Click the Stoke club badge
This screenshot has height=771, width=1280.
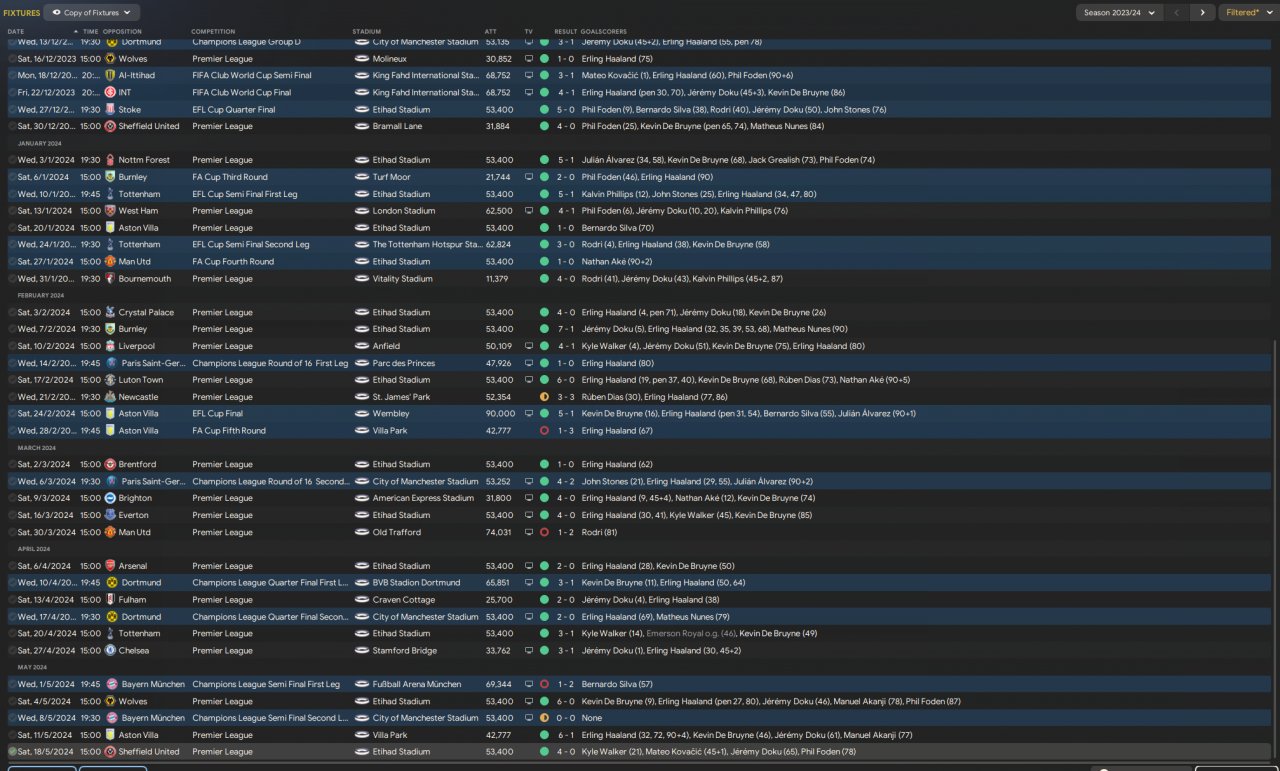coord(110,110)
